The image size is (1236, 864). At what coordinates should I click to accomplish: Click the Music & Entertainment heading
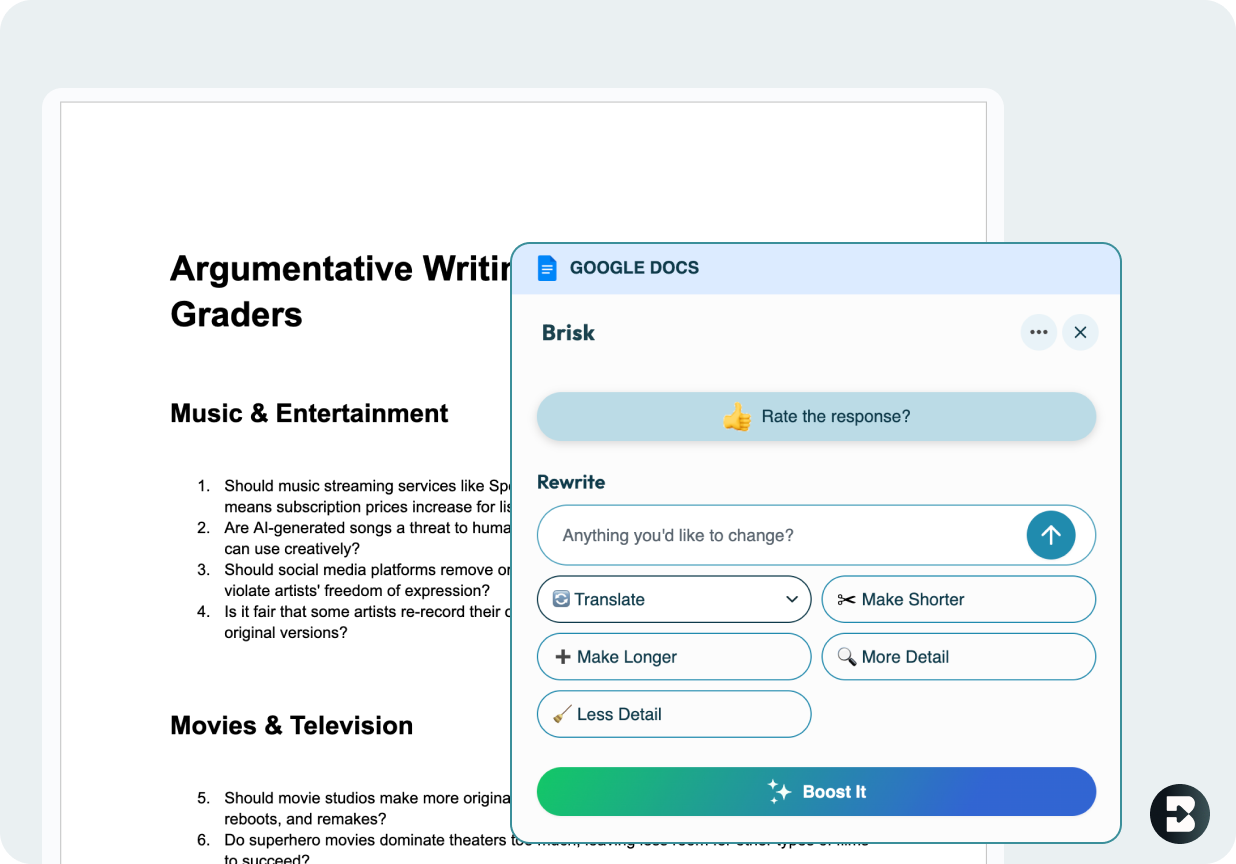(309, 413)
